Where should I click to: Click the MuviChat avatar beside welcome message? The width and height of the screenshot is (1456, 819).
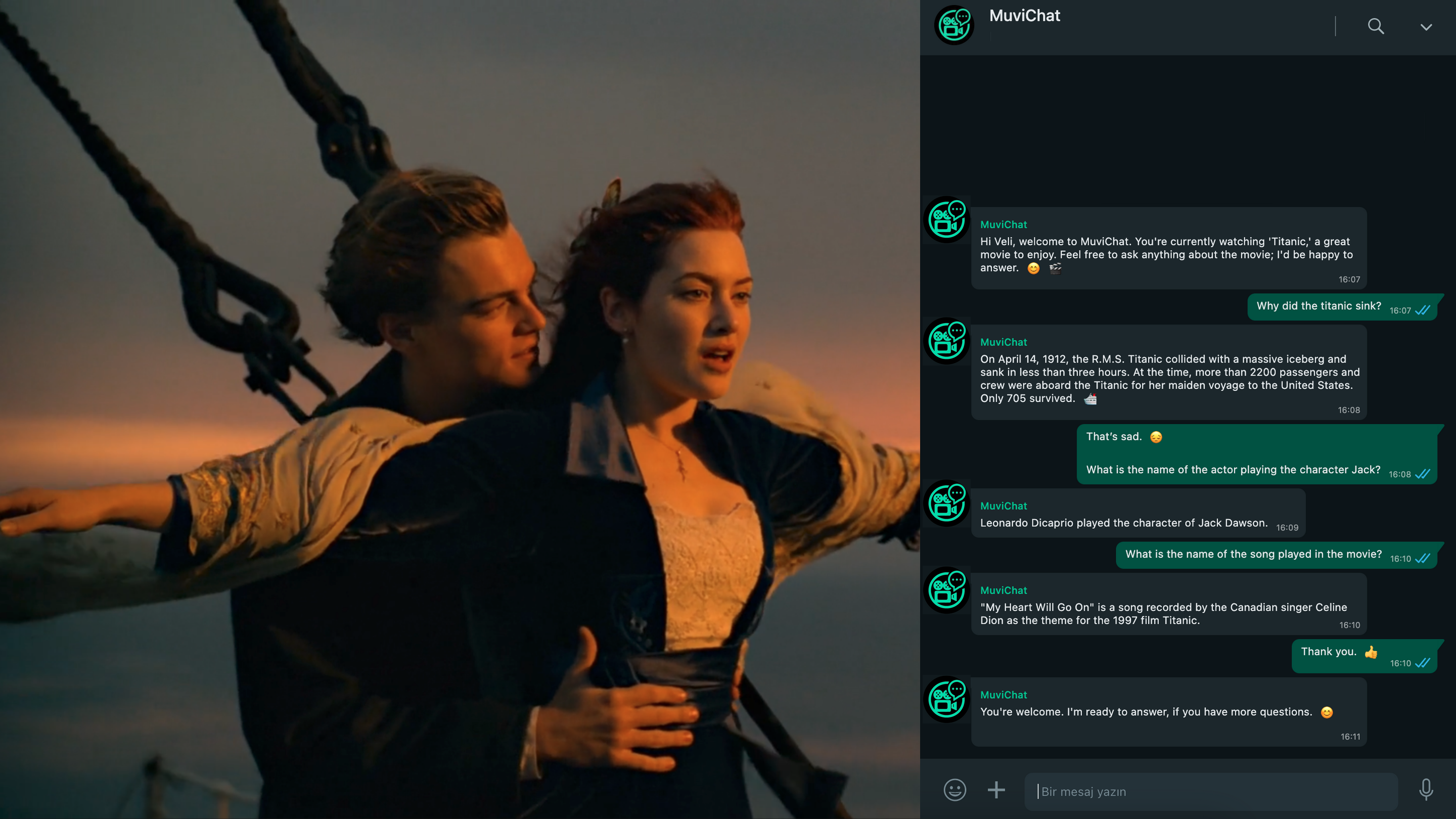click(947, 219)
